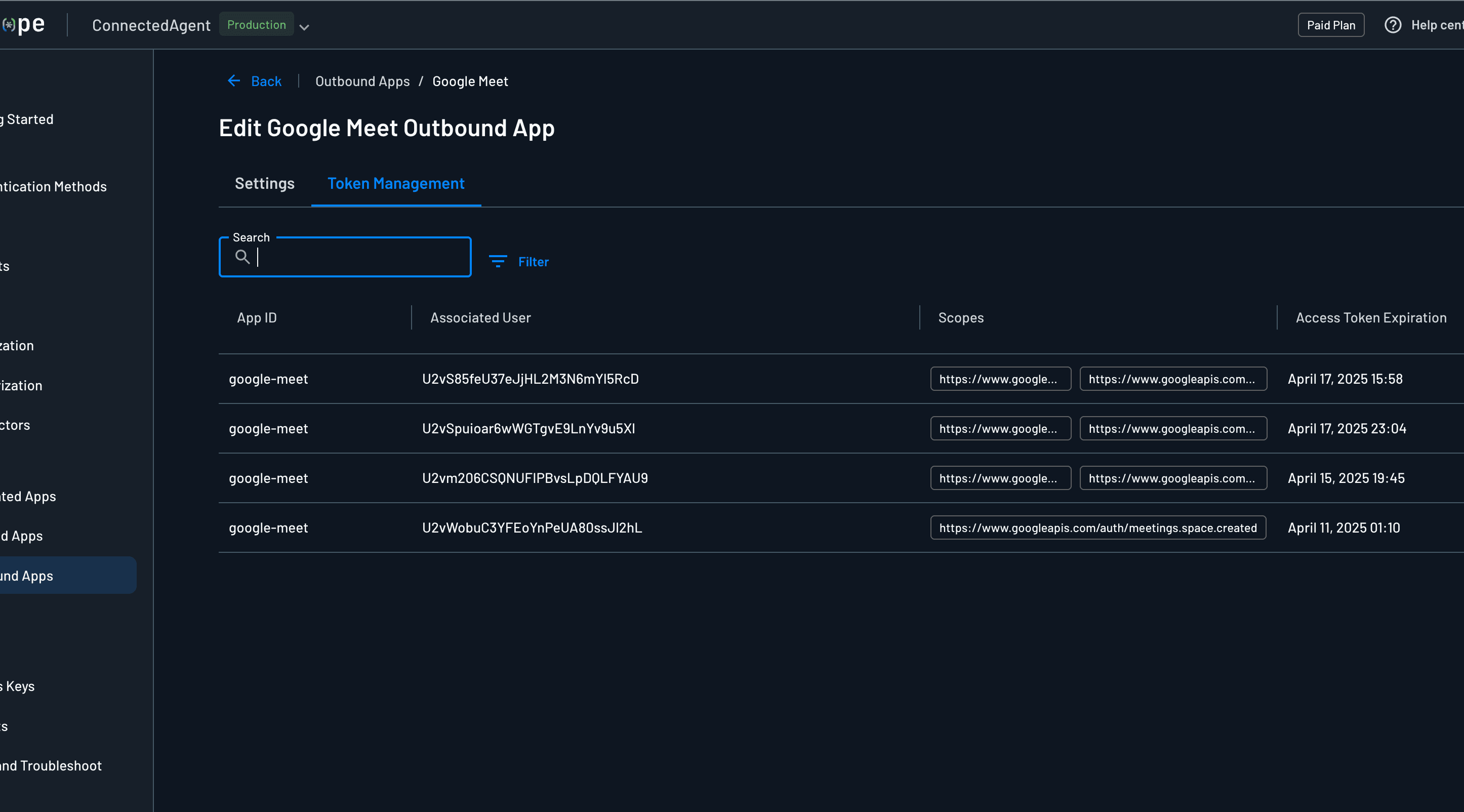Image resolution: width=1464 pixels, height=812 pixels.
Task: Open Authentication Methods in the sidebar
Action: [x=54, y=186]
